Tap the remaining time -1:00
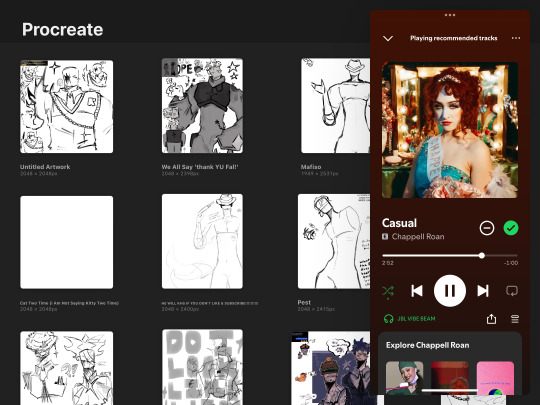Screen dimensions: 540x405 (511, 263)
